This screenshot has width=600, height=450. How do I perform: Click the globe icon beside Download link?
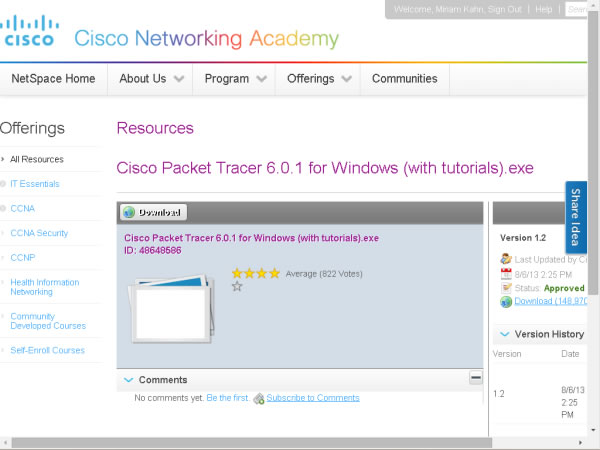[506, 301]
